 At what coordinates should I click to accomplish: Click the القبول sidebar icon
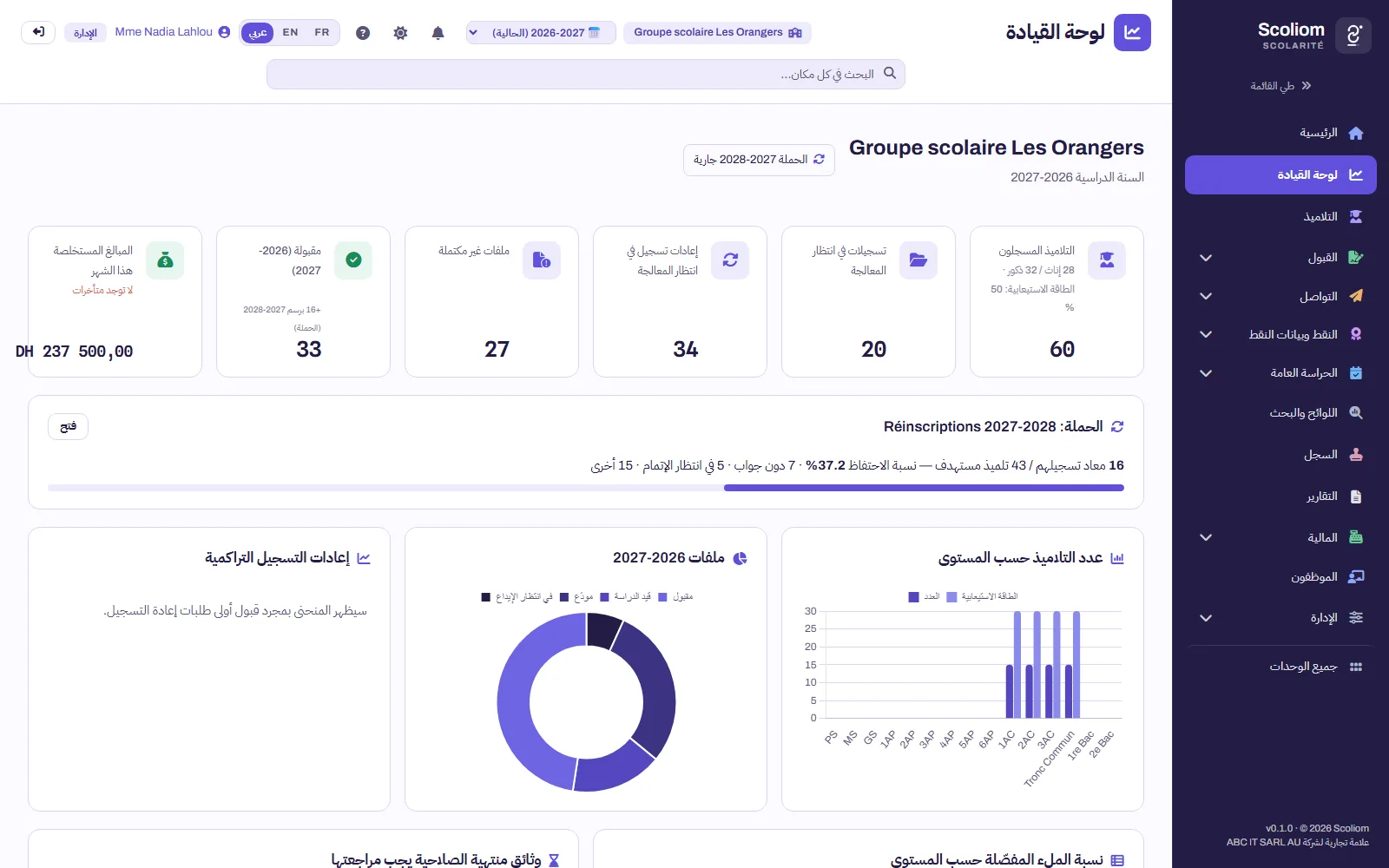click(x=1356, y=258)
